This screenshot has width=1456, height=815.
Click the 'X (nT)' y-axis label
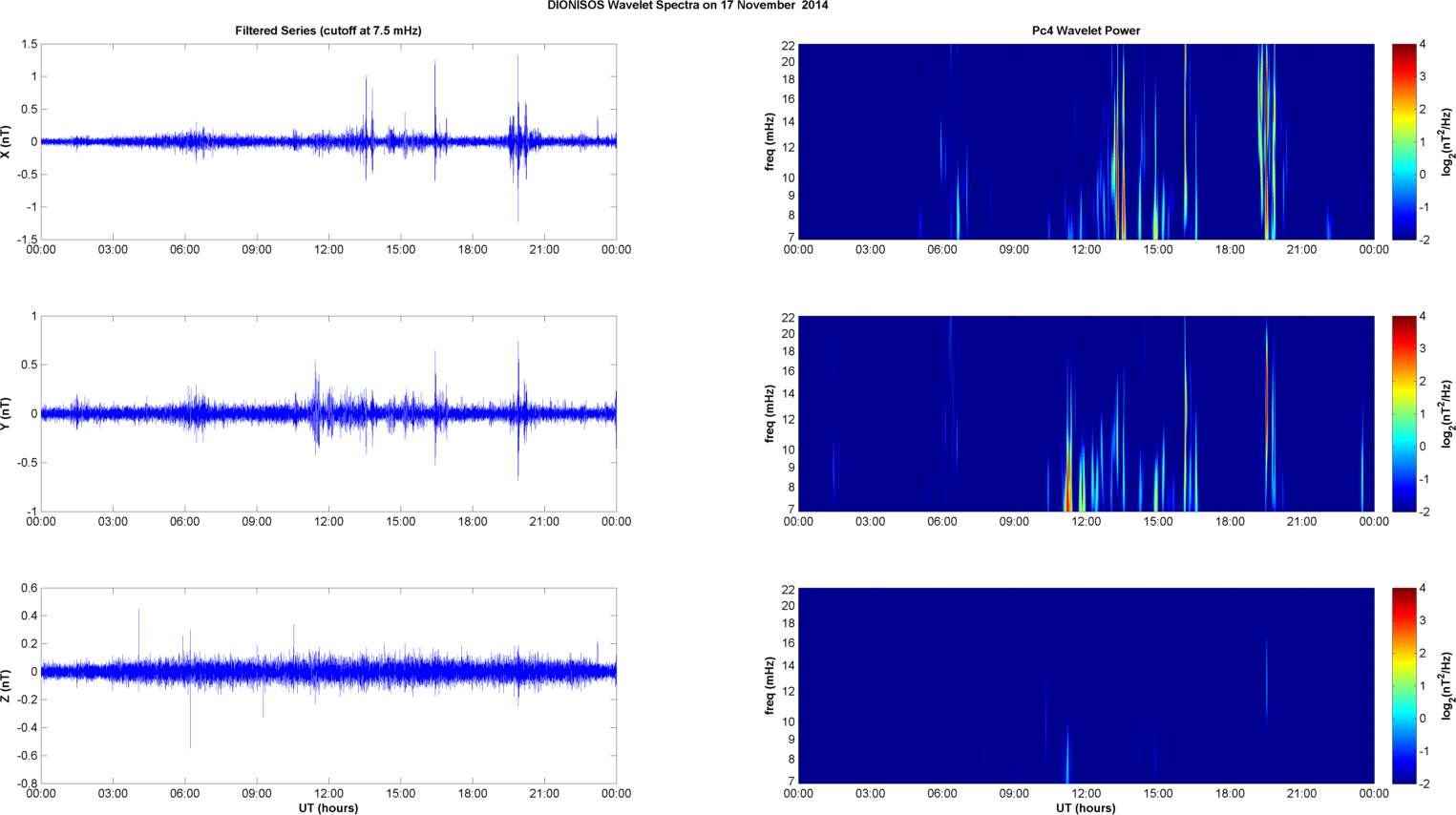tap(7, 141)
